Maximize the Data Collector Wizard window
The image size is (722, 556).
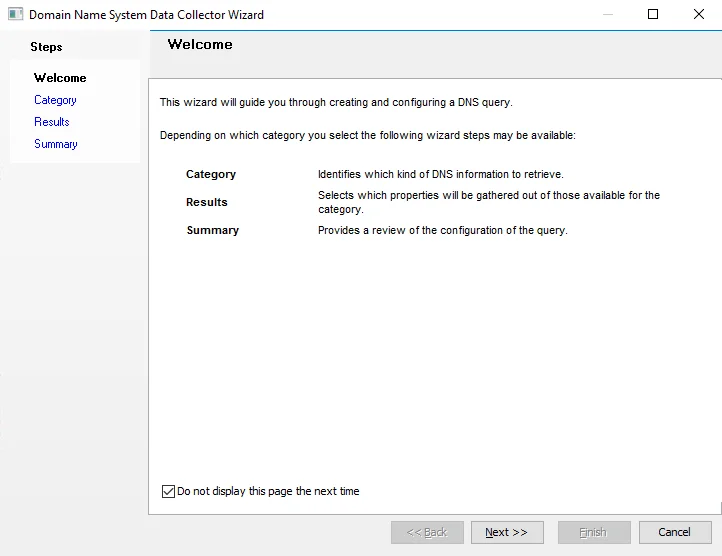[653, 14]
